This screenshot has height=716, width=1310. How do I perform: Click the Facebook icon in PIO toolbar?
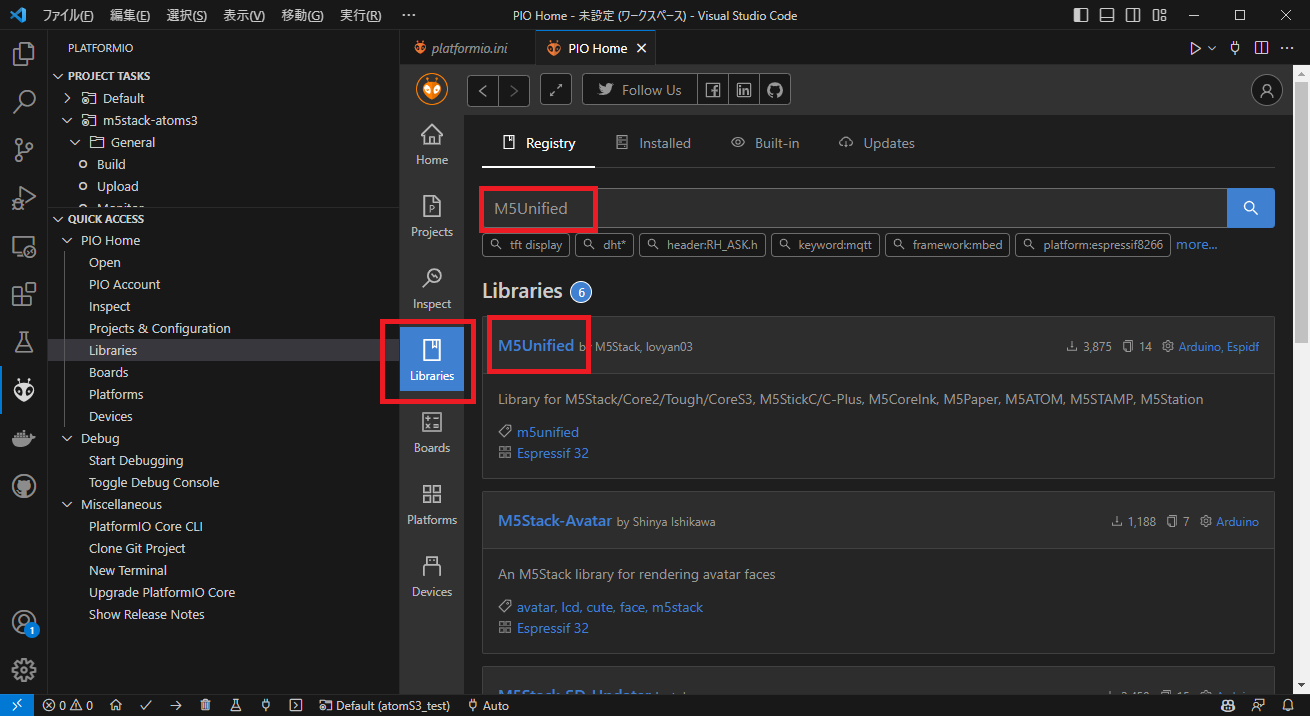tap(712, 90)
